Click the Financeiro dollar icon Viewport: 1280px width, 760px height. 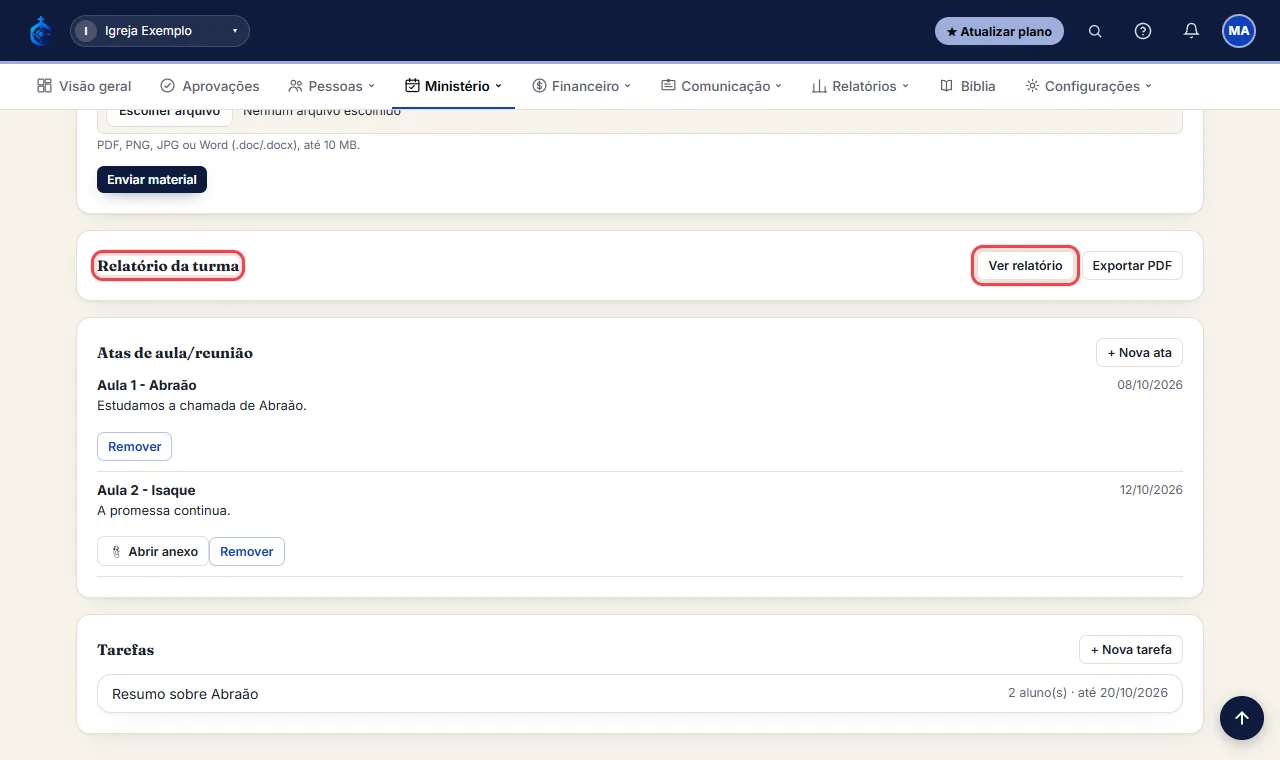tap(539, 86)
